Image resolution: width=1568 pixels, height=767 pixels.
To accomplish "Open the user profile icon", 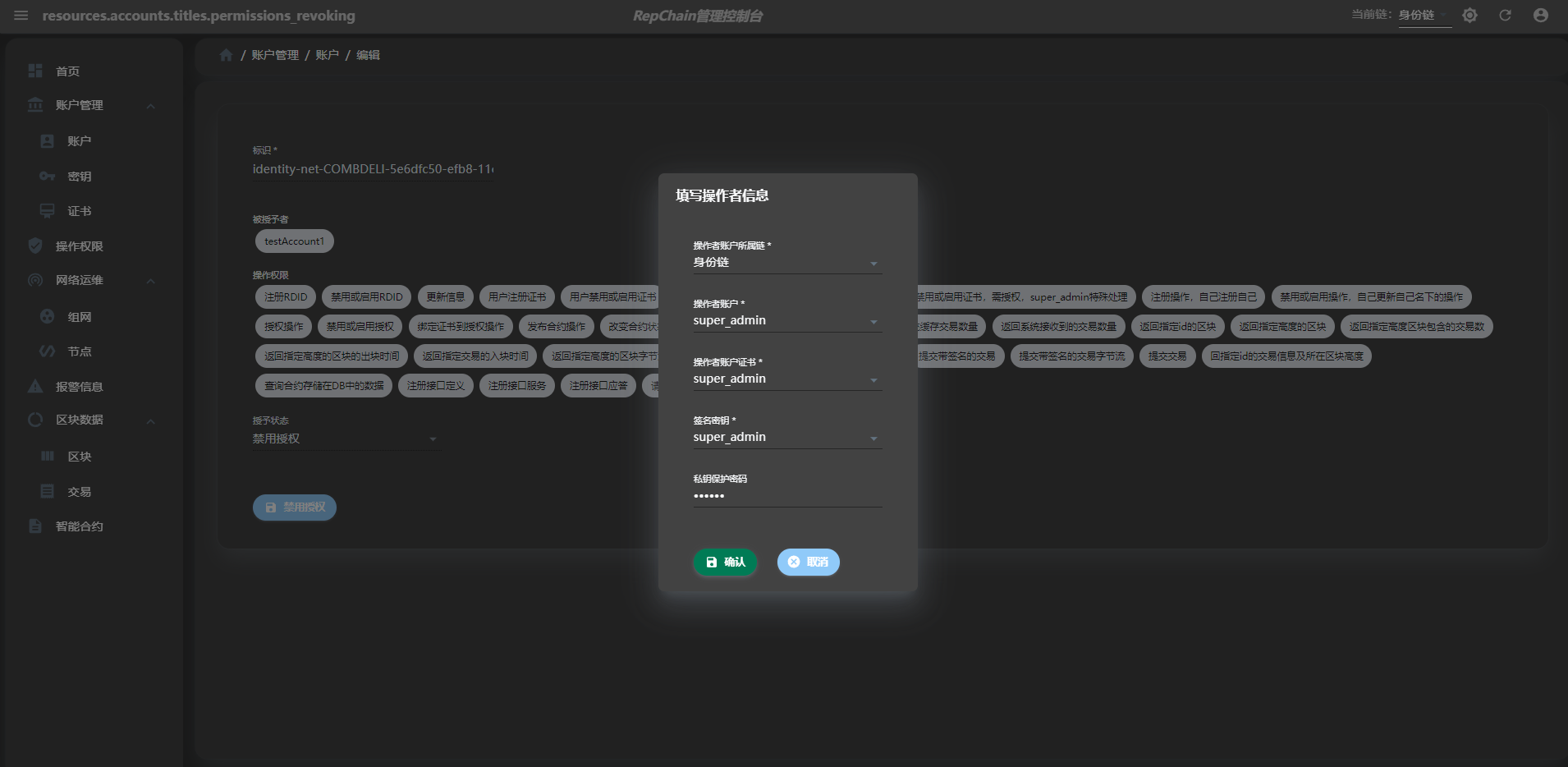I will (x=1541, y=16).
